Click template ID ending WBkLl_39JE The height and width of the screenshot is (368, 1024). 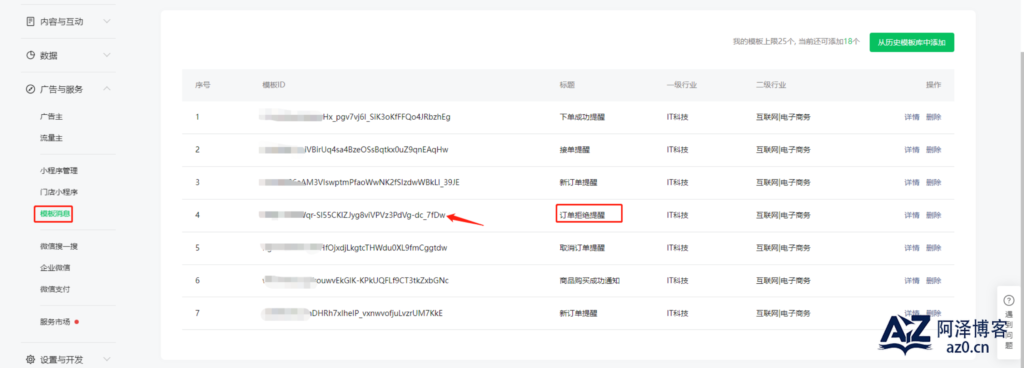[x=360, y=182]
